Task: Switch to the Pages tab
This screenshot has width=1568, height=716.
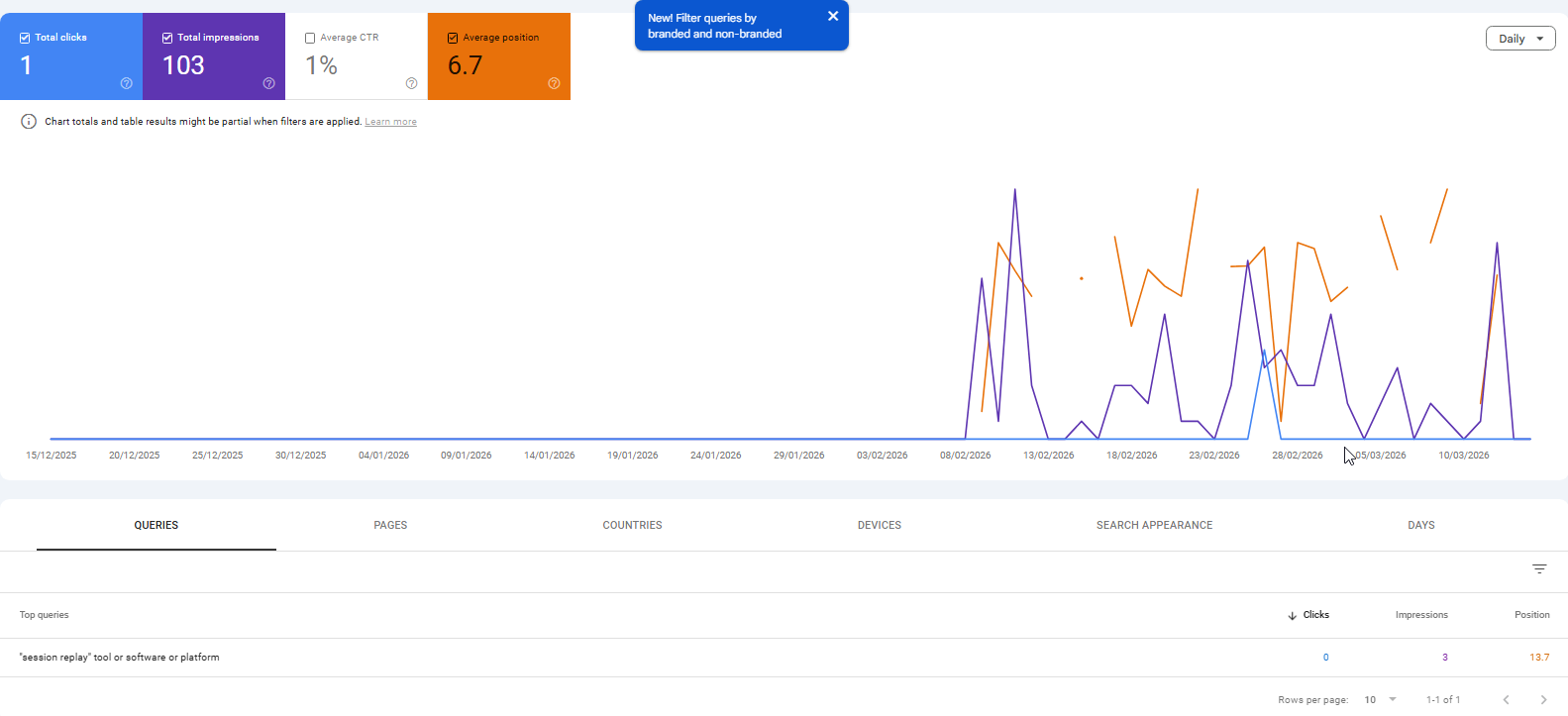Action: coord(390,525)
